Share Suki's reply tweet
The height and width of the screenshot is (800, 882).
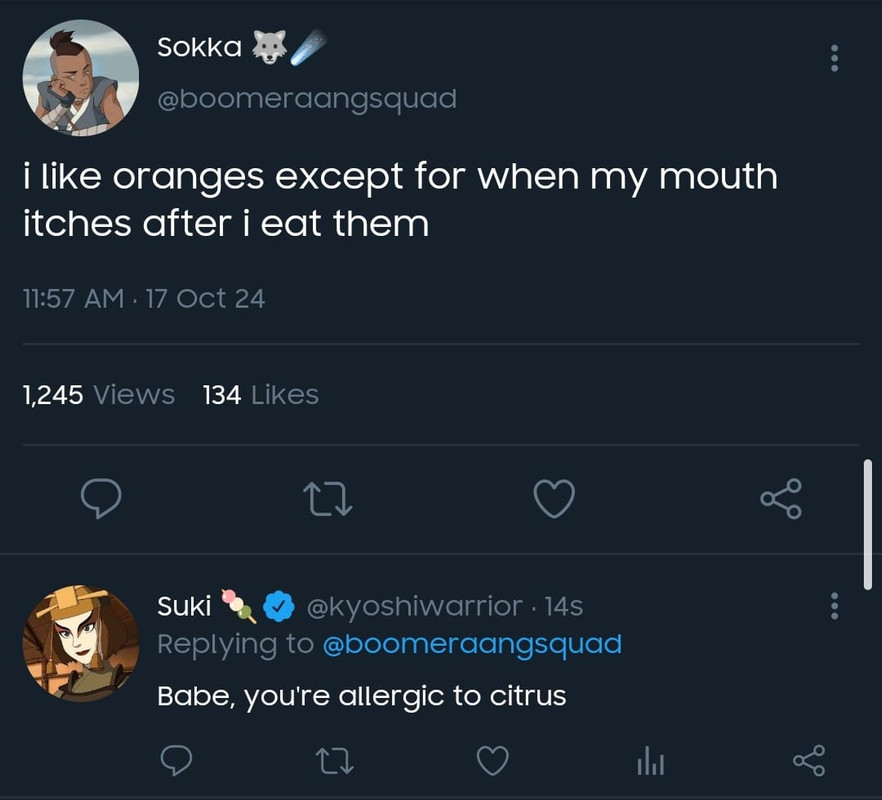tap(808, 762)
